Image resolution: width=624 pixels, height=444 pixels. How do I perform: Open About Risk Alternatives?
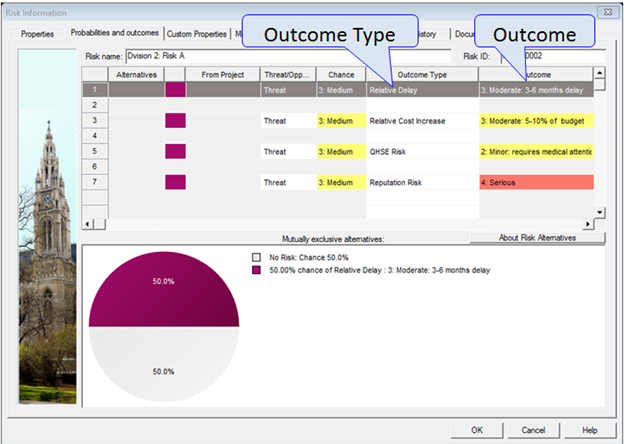[537, 238]
